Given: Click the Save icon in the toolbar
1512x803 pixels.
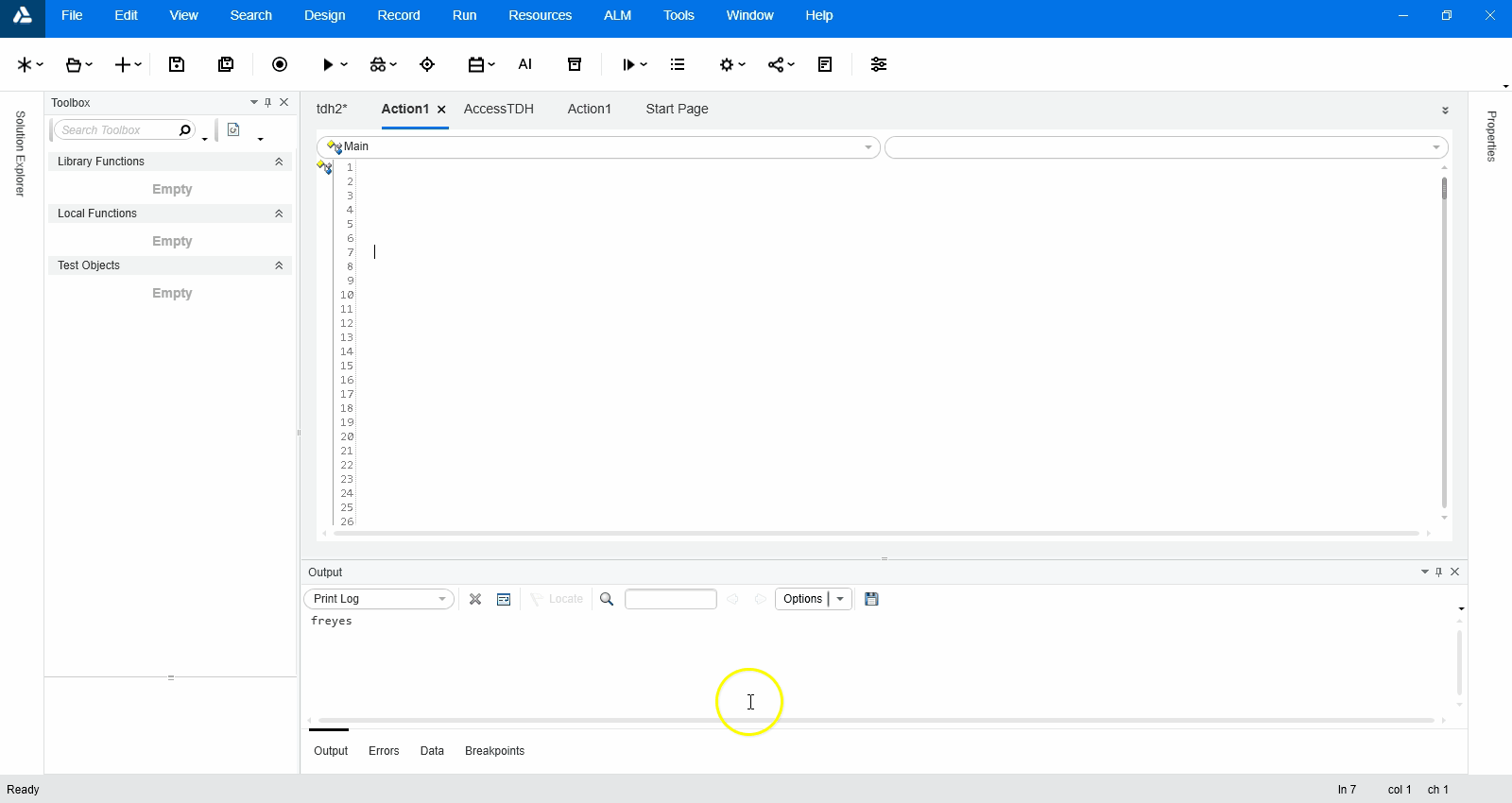Looking at the screenshot, I should pos(177,64).
